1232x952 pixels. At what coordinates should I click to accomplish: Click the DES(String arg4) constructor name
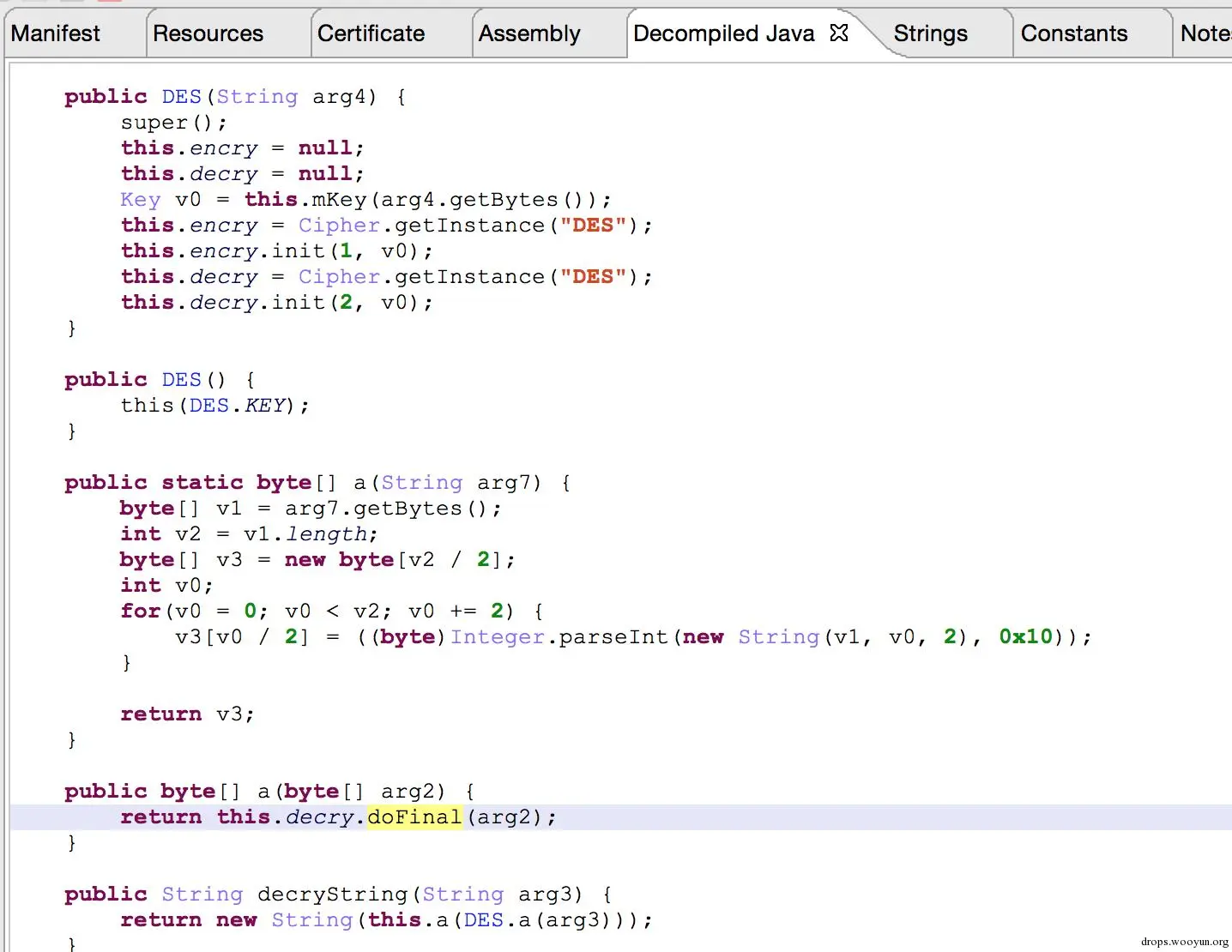(182, 97)
